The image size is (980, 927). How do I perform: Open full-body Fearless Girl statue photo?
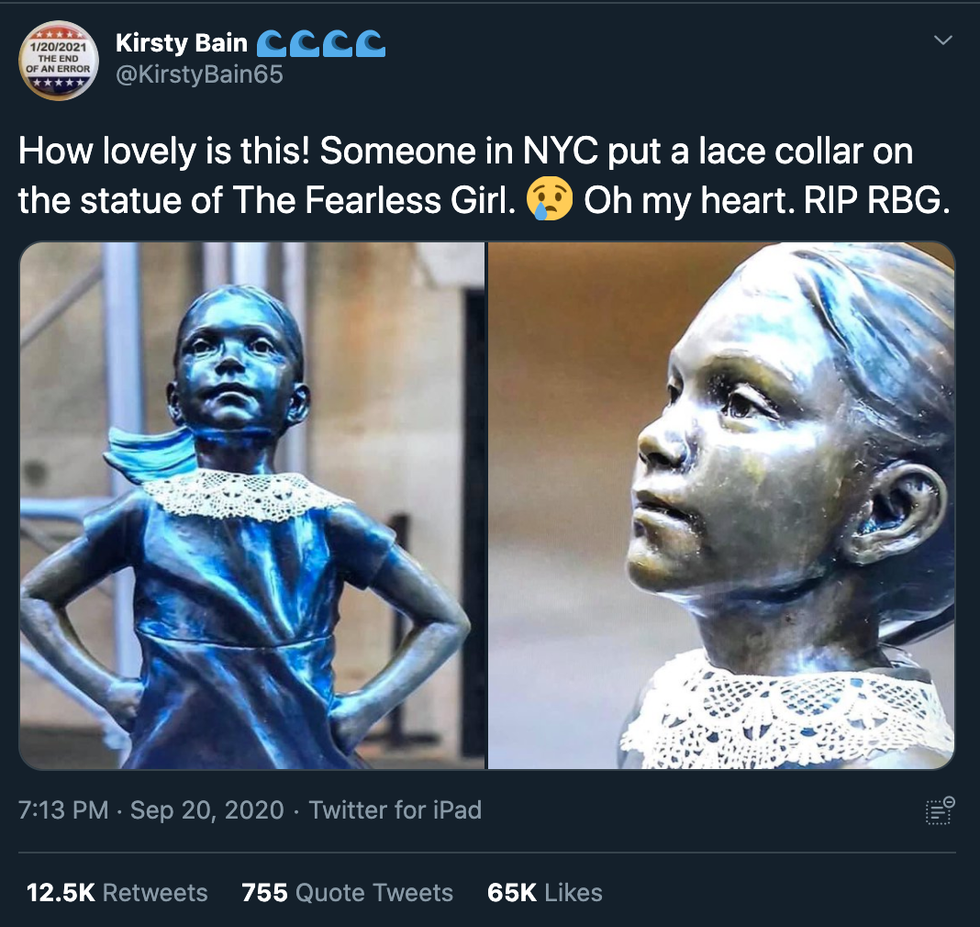pos(252,505)
